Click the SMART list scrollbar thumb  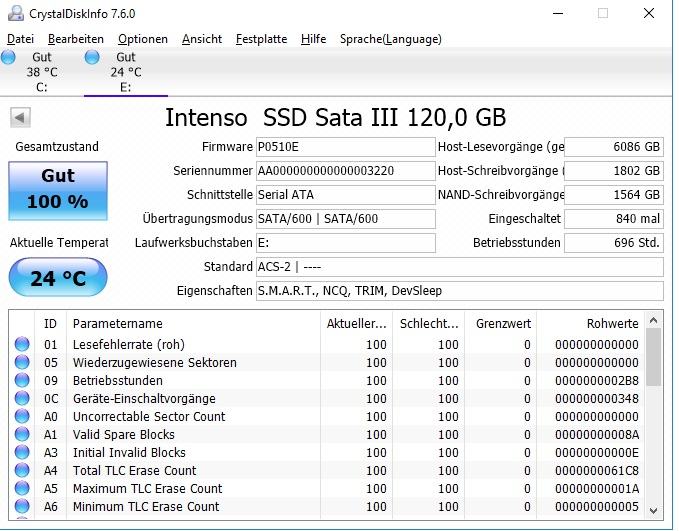click(654, 357)
